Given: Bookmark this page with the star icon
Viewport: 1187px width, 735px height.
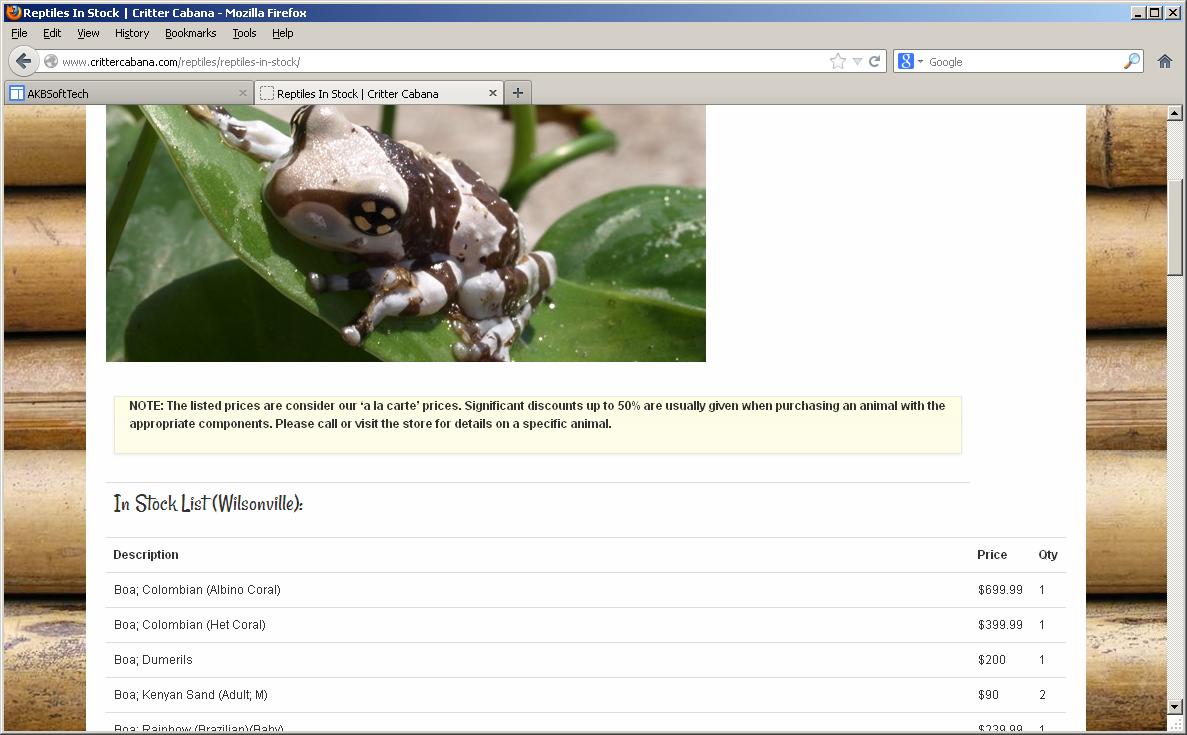Looking at the screenshot, I should tap(837, 61).
